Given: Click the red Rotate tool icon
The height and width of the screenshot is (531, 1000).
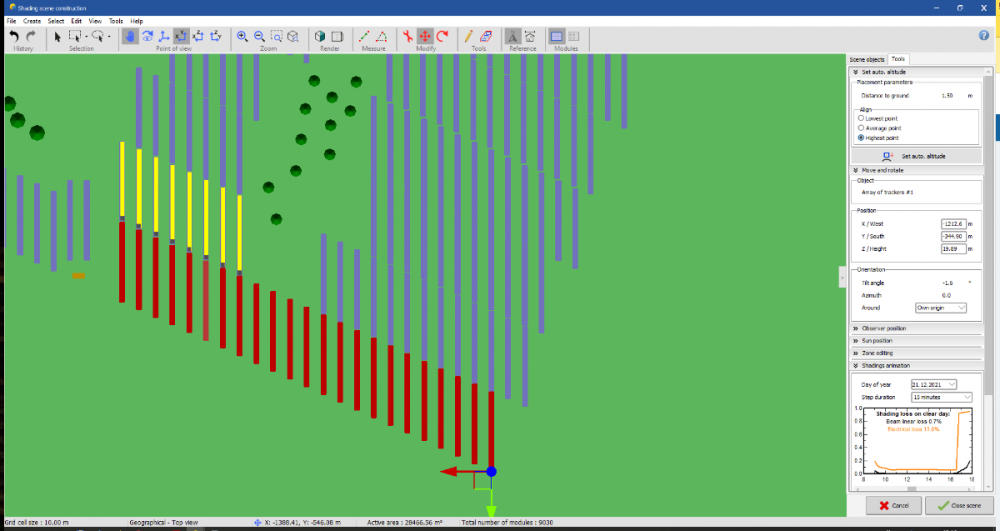Looking at the screenshot, I should [x=442, y=36].
